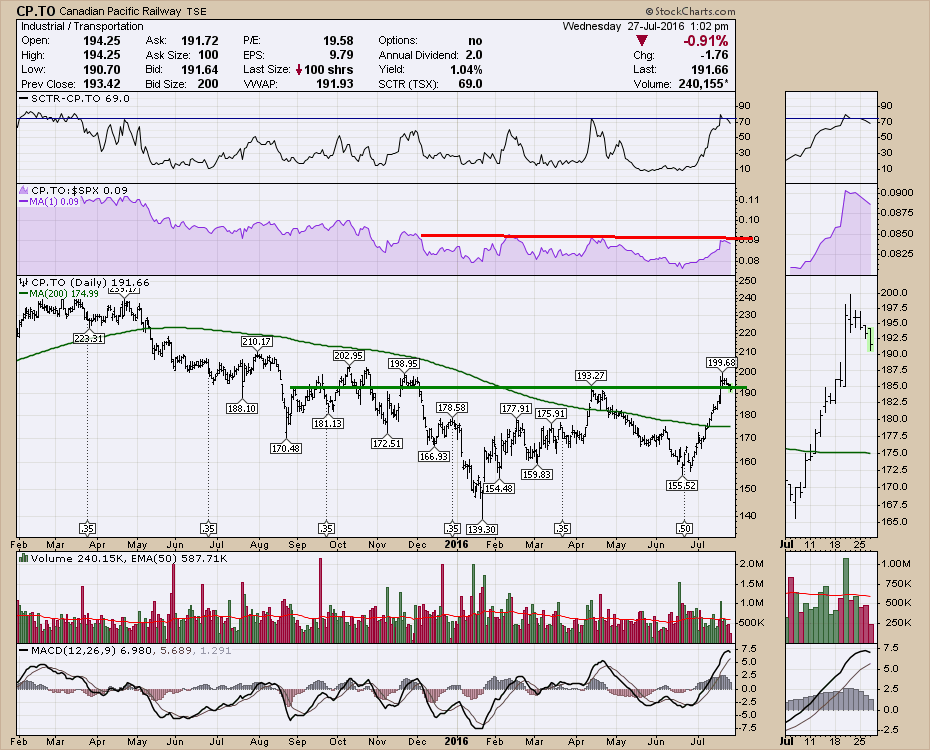Click the 155.52 low price label
Image resolution: width=930 pixels, height=750 pixels.
[681, 485]
